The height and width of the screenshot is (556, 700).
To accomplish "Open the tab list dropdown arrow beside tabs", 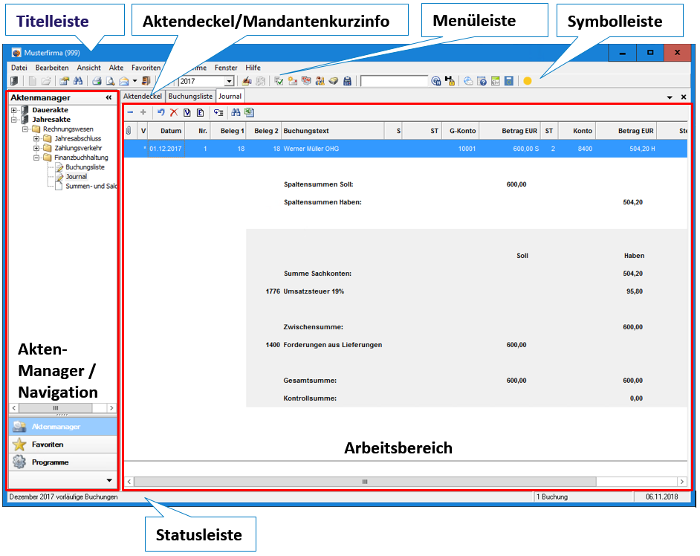I will [670, 97].
